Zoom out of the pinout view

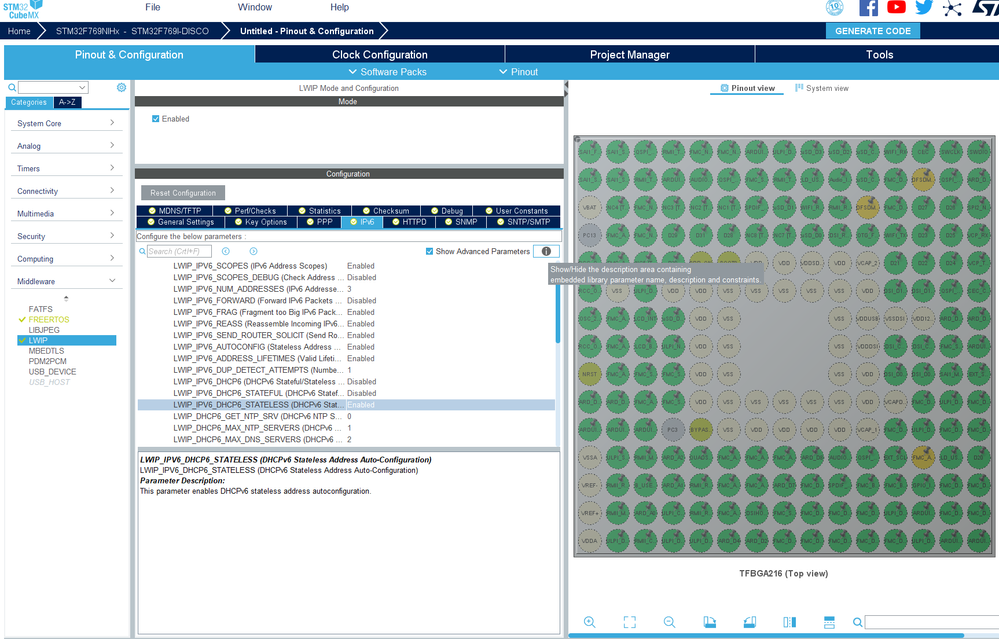coord(669,622)
